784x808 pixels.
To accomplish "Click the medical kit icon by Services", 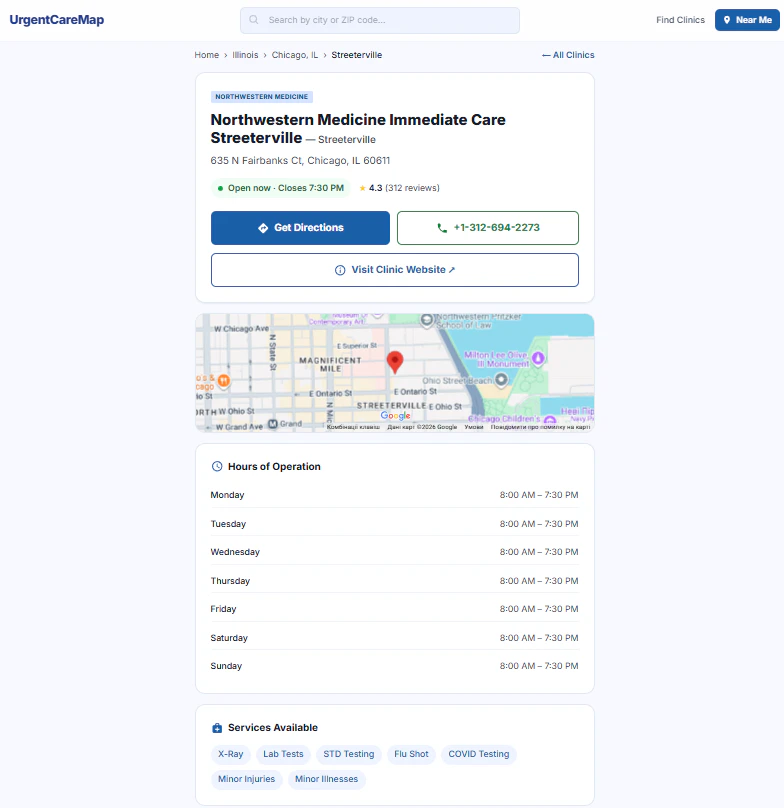I will coord(217,728).
